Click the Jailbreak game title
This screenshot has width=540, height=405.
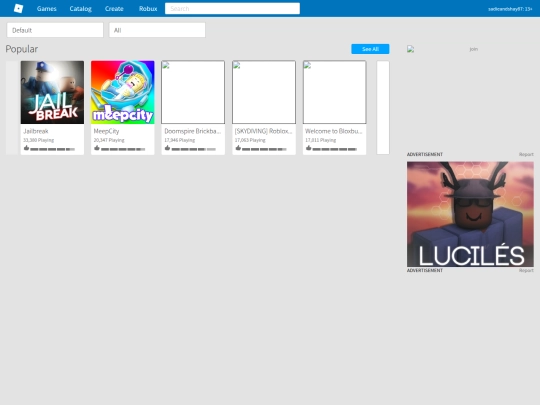(x=36, y=131)
